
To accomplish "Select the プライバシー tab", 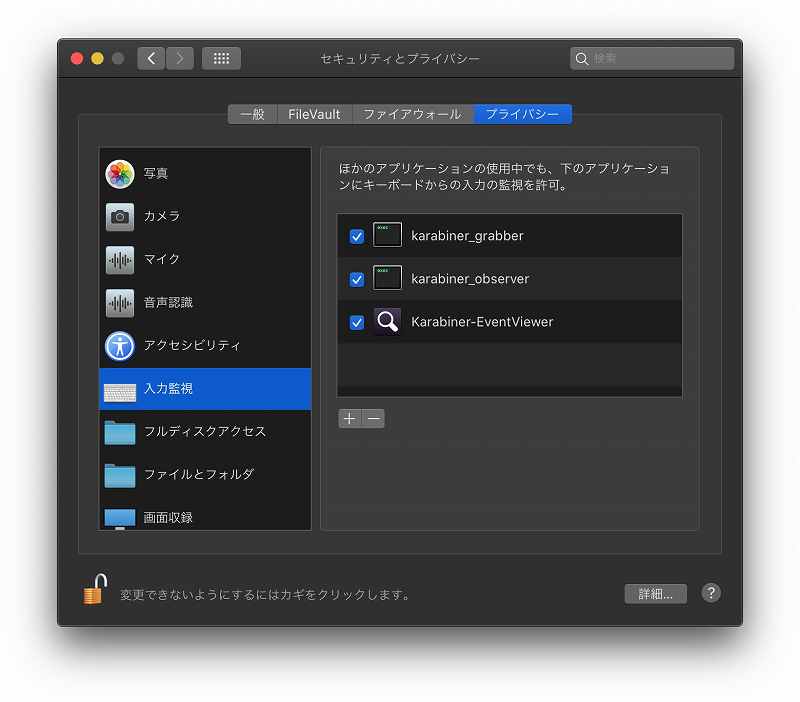I will pos(522,114).
